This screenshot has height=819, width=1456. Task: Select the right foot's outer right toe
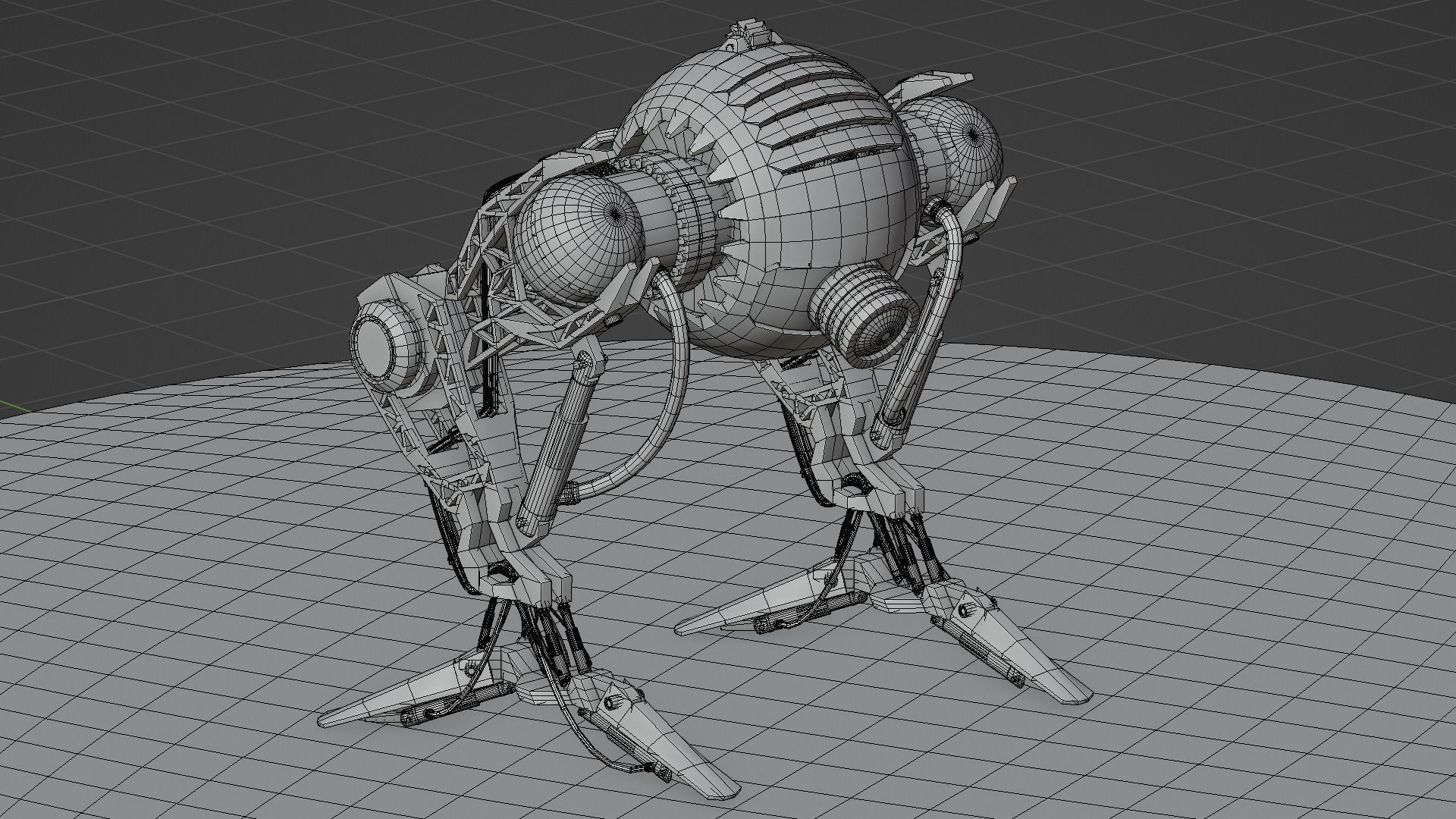pyautogui.click(x=1016, y=645)
